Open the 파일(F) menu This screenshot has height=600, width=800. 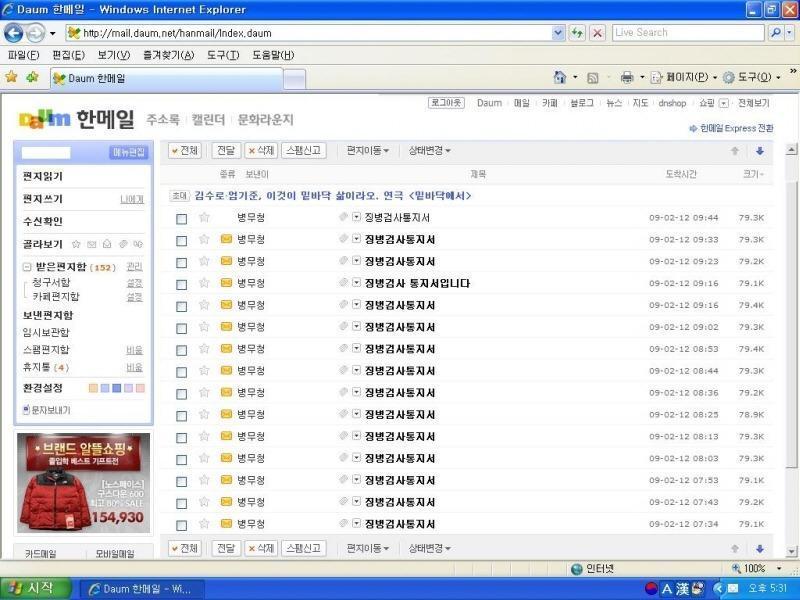(23, 55)
